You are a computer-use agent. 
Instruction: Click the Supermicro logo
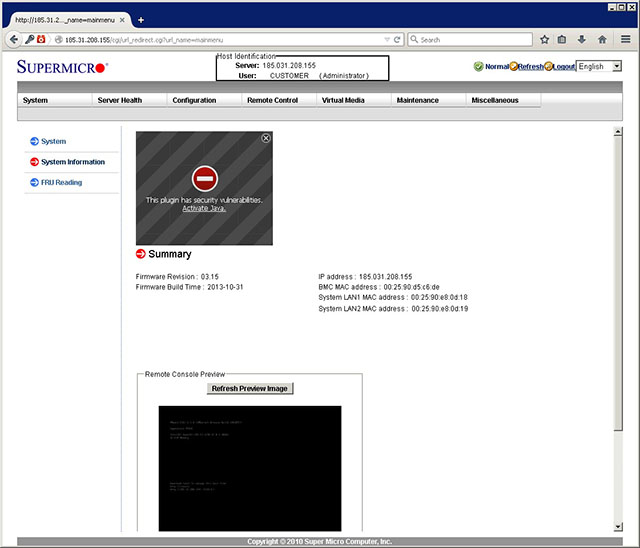click(62, 67)
